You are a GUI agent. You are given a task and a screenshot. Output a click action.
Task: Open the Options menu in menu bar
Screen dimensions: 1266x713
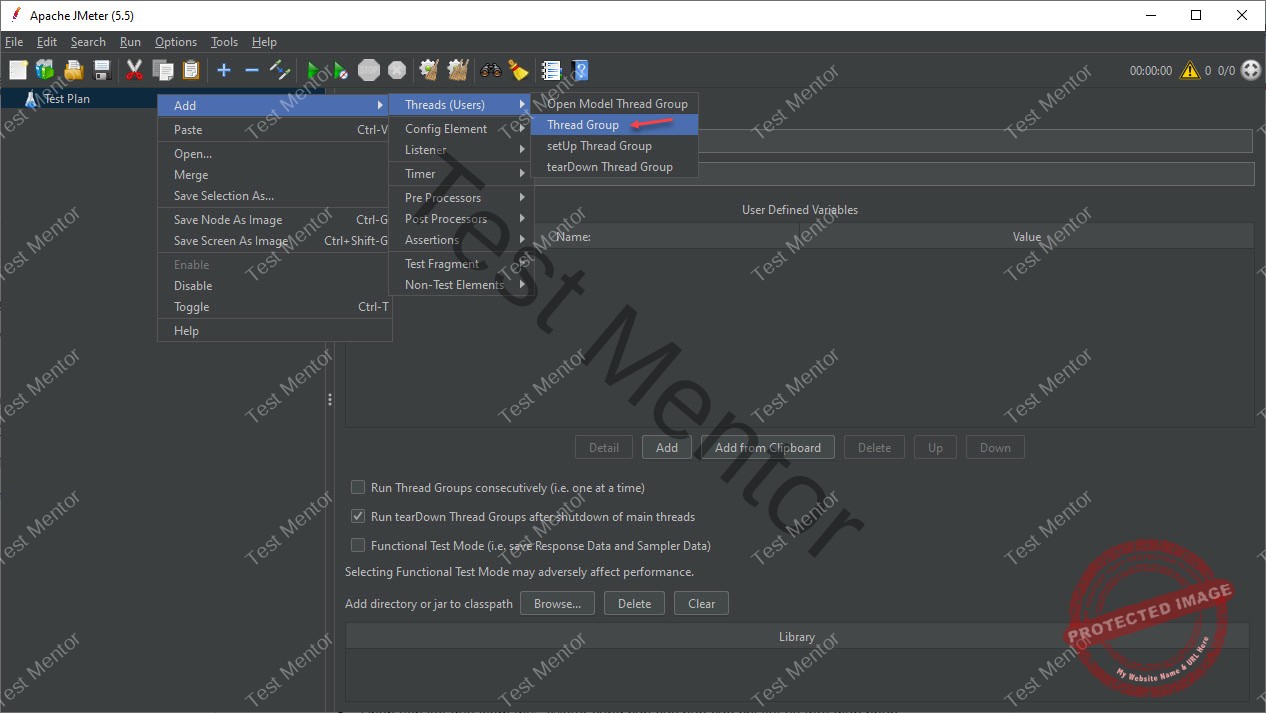(x=176, y=42)
